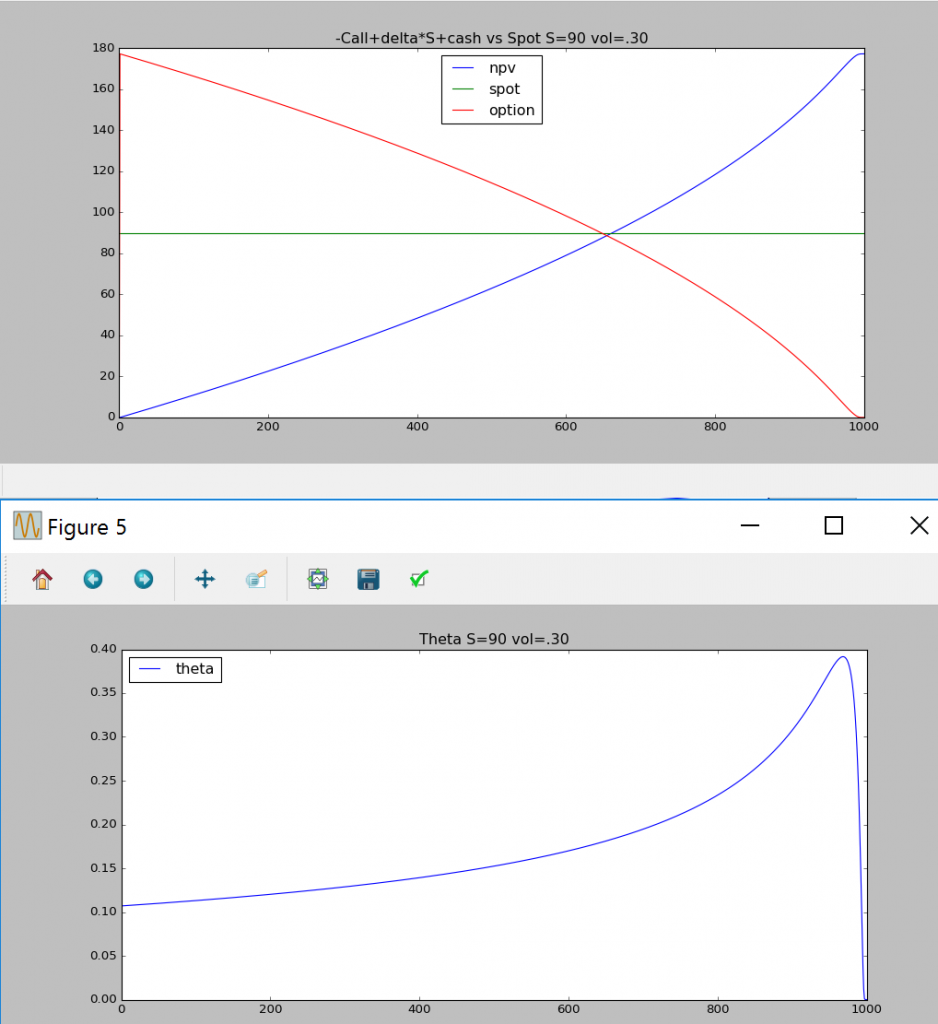Toggle Pan/Zoom mode with the cross-arrows icon

pos(204,579)
